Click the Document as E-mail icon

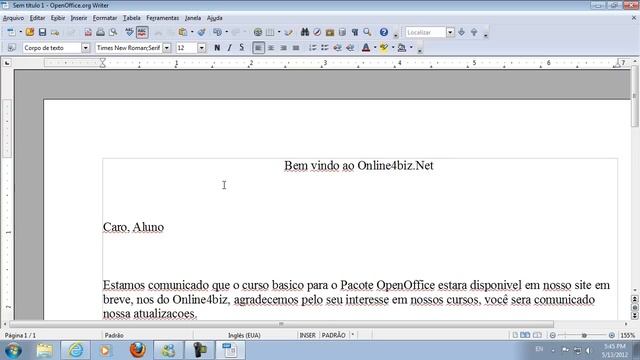click(x=55, y=32)
